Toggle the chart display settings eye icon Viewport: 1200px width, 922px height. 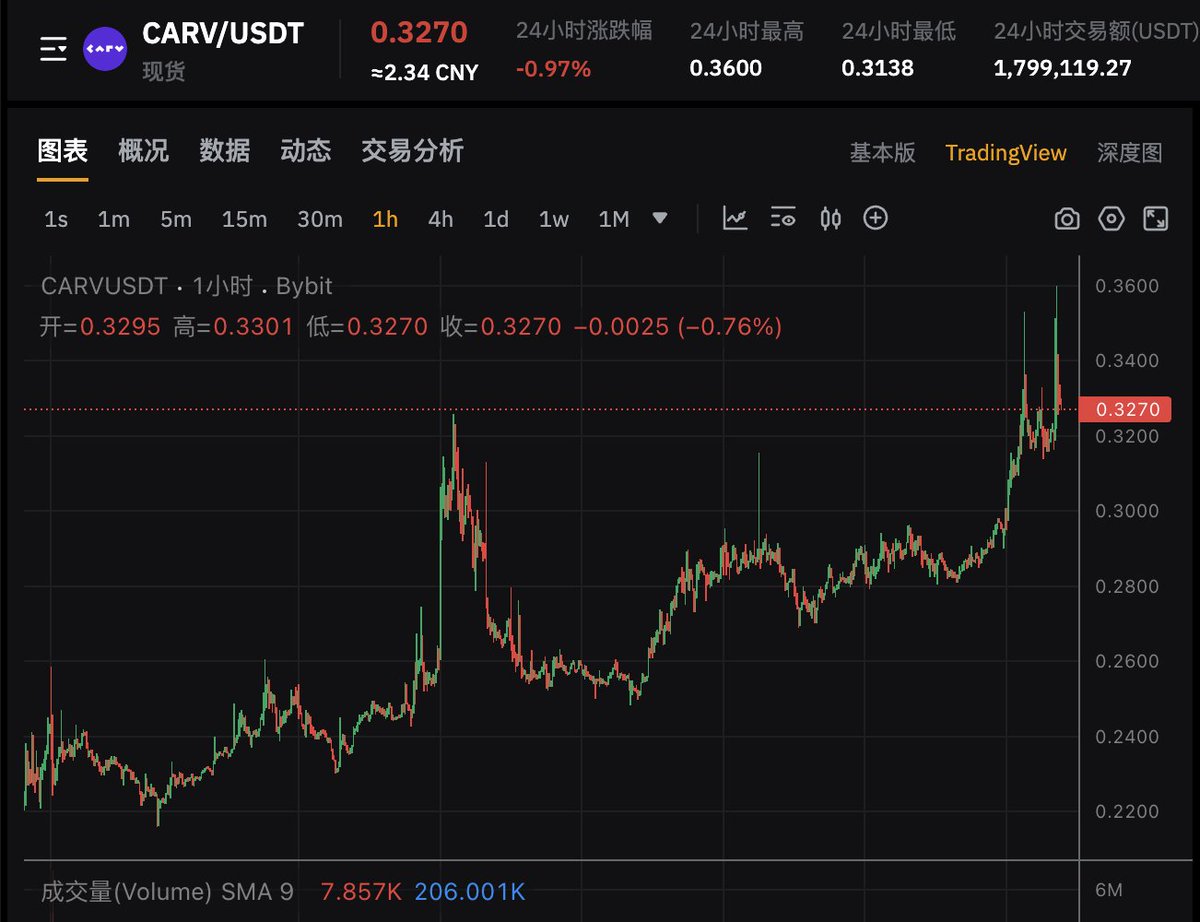pyautogui.click(x=783, y=218)
